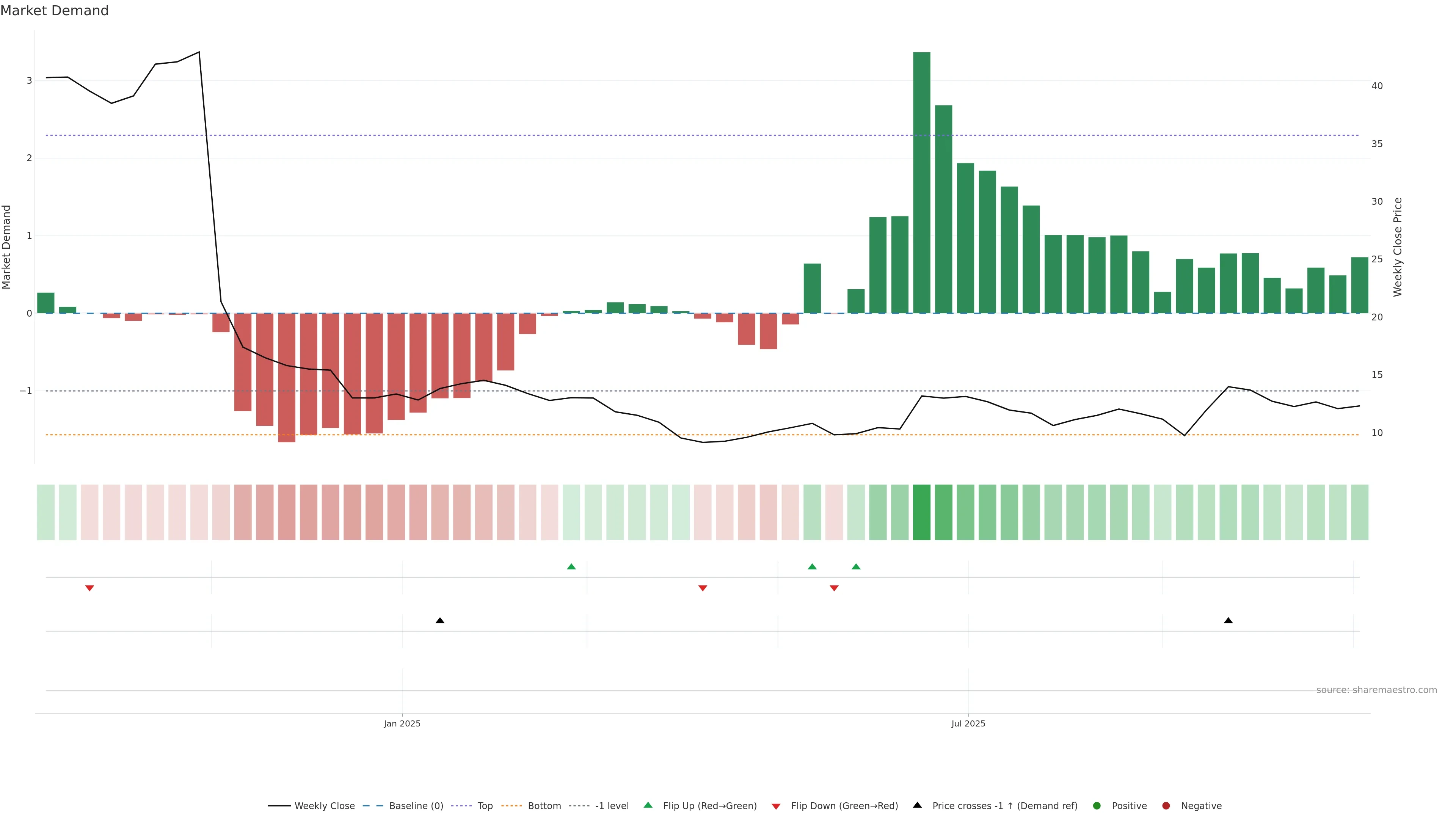This screenshot has width=1456, height=819.
Task: Click the Jan 2025 axis label
Action: (x=402, y=723)
